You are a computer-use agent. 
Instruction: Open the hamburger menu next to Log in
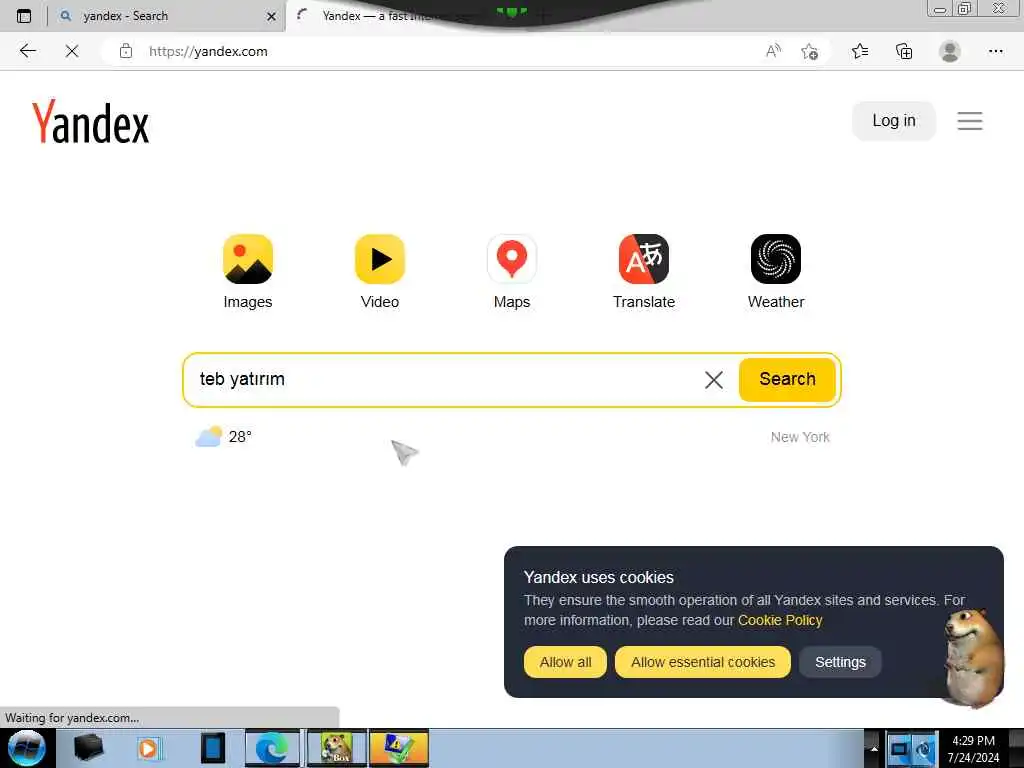click(970, 121)
